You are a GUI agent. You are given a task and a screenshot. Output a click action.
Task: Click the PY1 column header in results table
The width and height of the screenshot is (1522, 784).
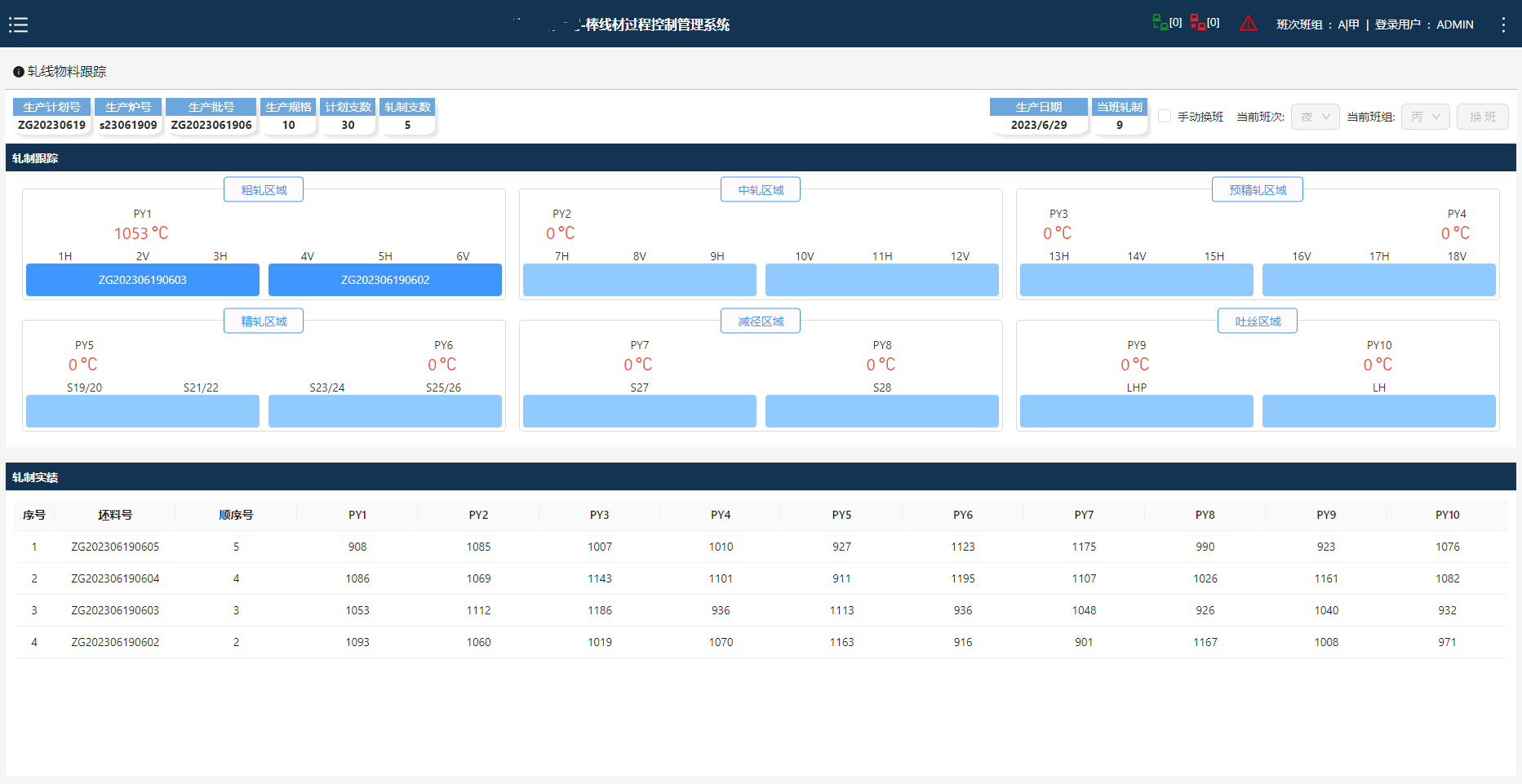[x=357, y=515]
